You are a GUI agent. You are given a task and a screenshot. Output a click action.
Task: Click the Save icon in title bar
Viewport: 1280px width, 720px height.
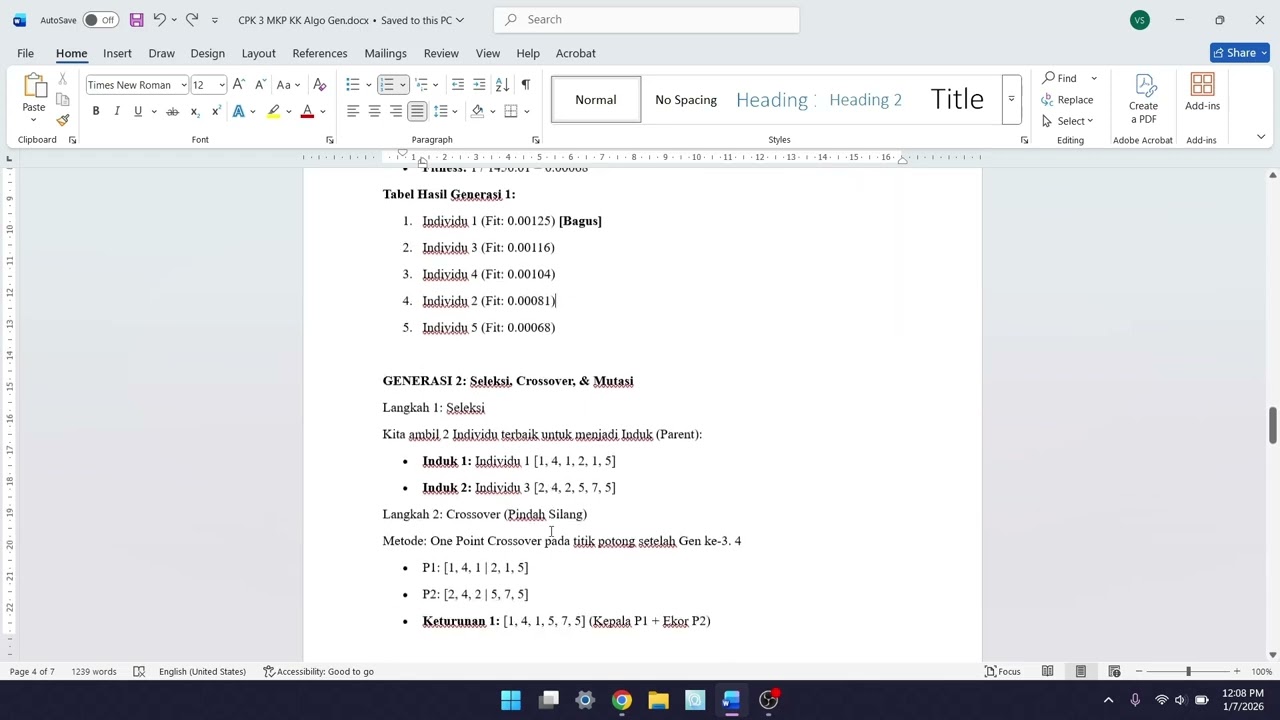click(x=137, y=20)
